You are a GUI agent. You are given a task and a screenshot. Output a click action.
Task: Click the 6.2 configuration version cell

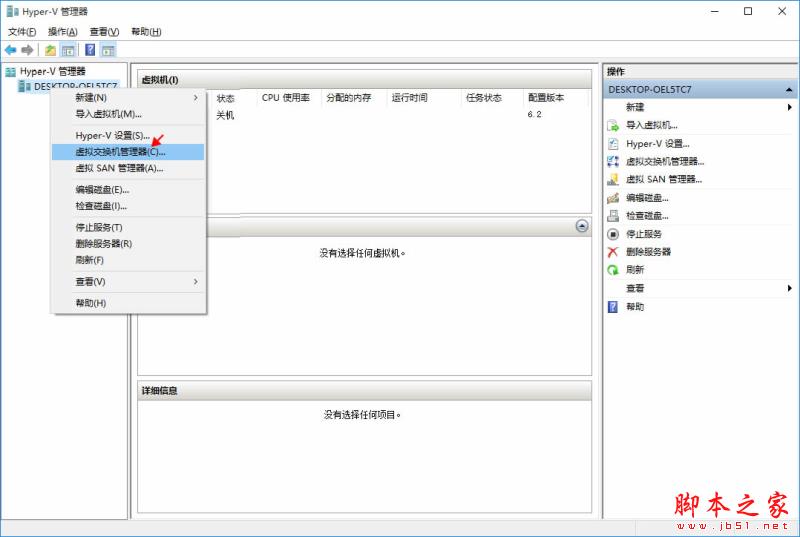534,115
